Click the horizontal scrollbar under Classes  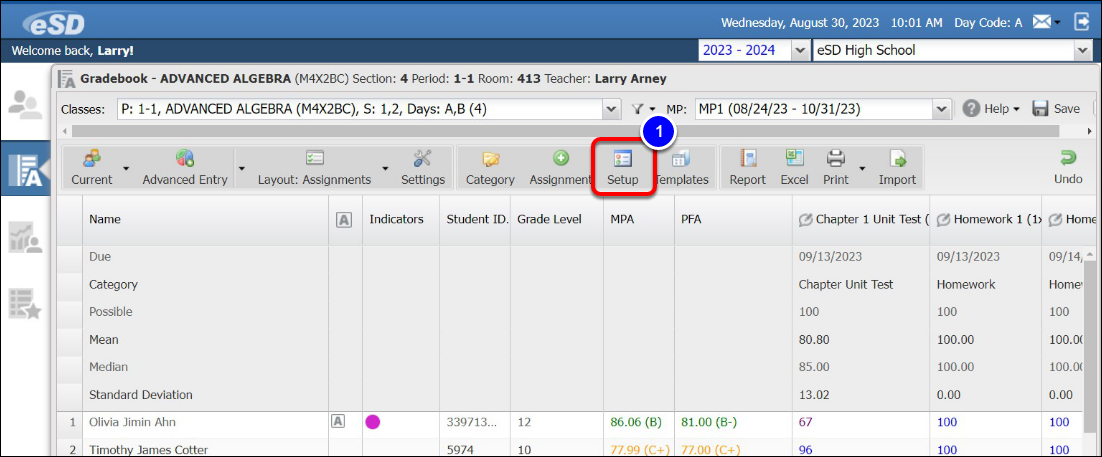[x=565, y=131]
